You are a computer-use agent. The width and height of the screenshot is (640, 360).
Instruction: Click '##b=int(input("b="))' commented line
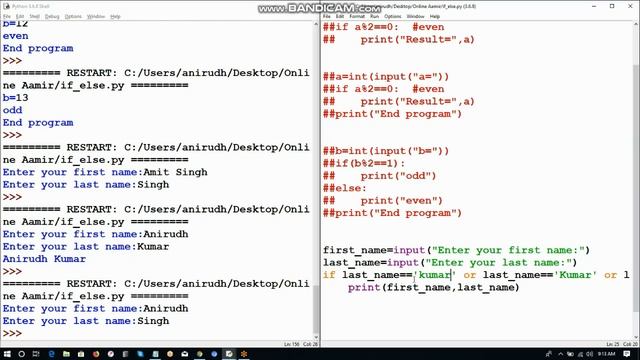coord(386,151)
